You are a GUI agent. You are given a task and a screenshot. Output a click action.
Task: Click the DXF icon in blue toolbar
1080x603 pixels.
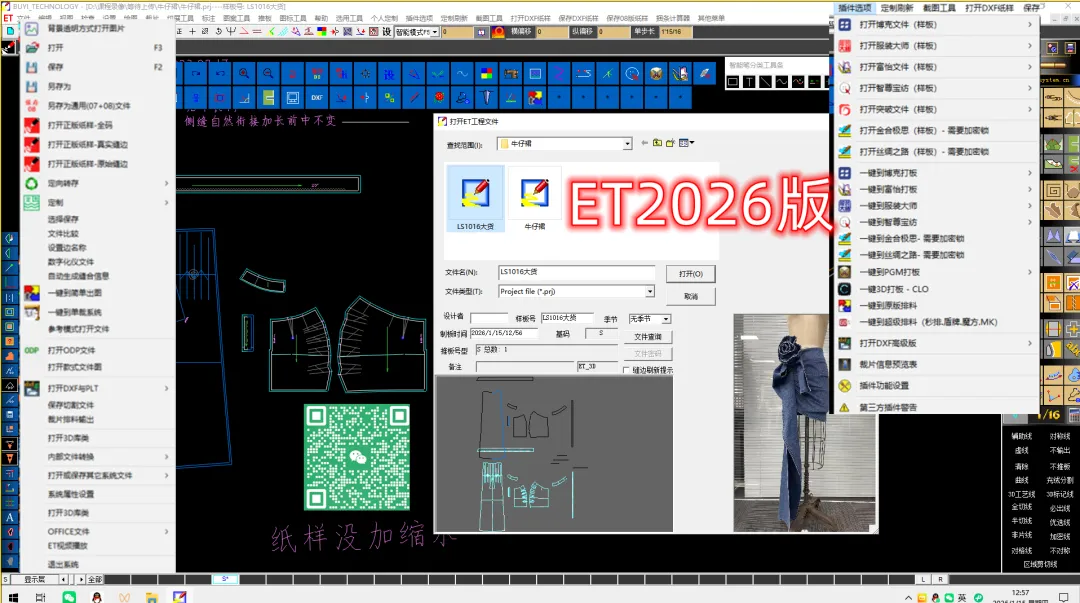pyautogui.click(x=317, y=98)
